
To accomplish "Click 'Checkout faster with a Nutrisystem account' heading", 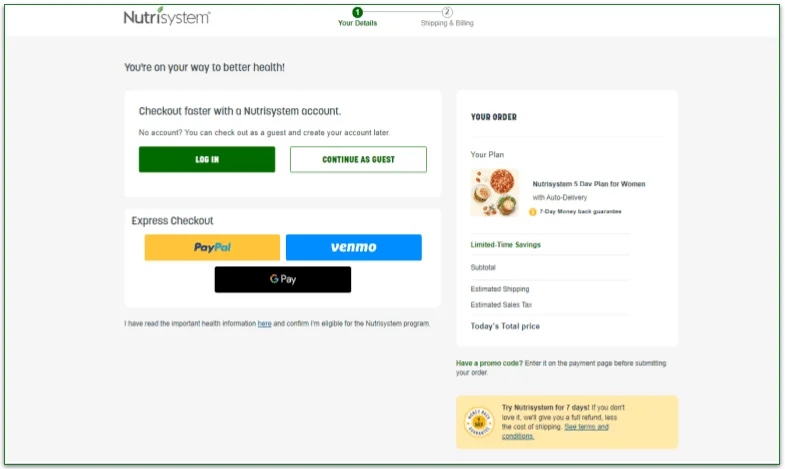I will pyautogui.click(x=240, y=111).
